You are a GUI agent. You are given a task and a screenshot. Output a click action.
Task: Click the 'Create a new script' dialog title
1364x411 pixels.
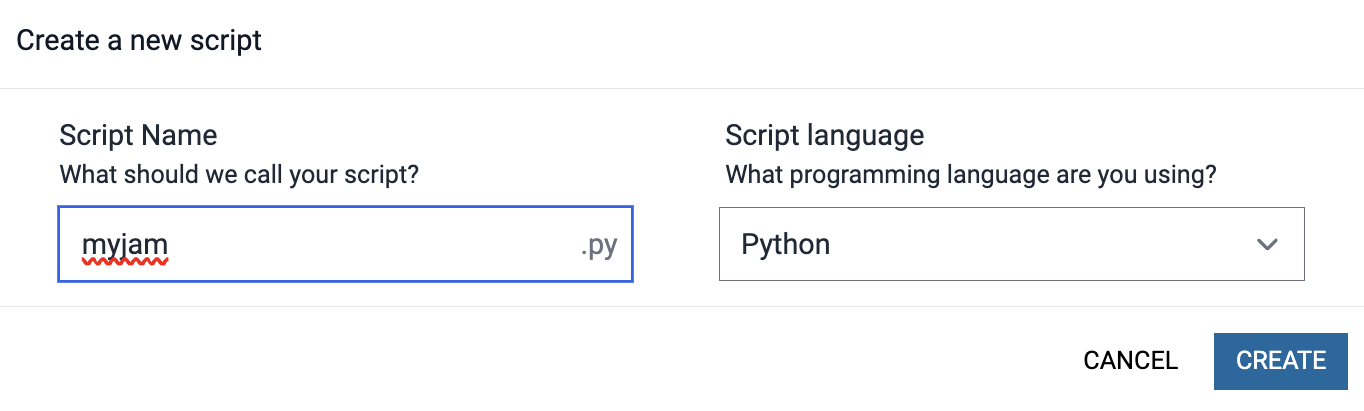(139, 41)
